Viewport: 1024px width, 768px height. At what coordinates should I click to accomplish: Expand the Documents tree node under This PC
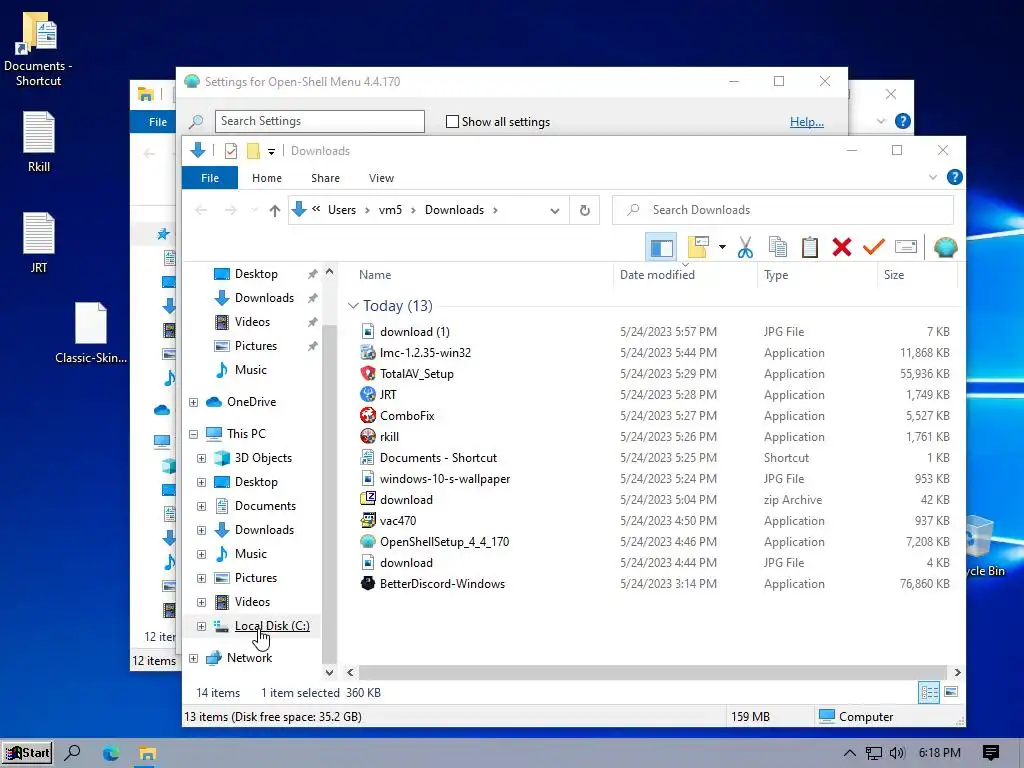(x=201, y=506)
